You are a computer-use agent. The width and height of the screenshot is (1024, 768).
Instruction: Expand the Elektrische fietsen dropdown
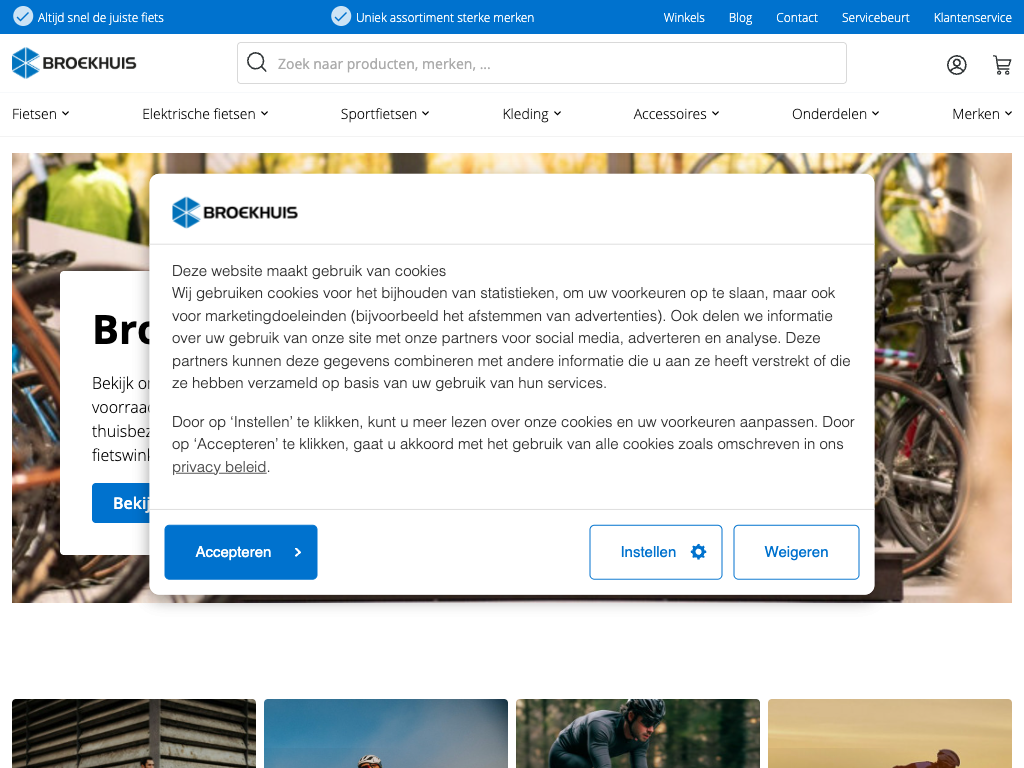(205, 114)
